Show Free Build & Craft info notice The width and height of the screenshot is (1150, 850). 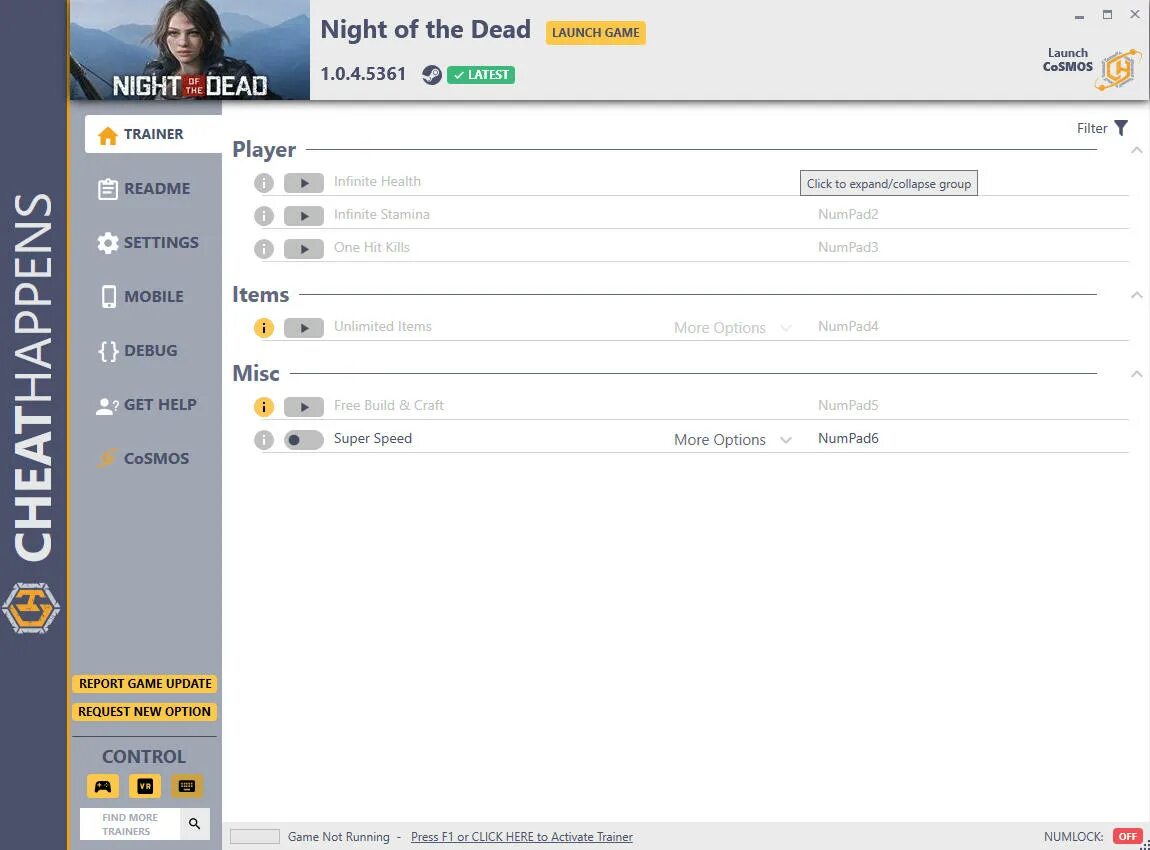coord(263,406)
